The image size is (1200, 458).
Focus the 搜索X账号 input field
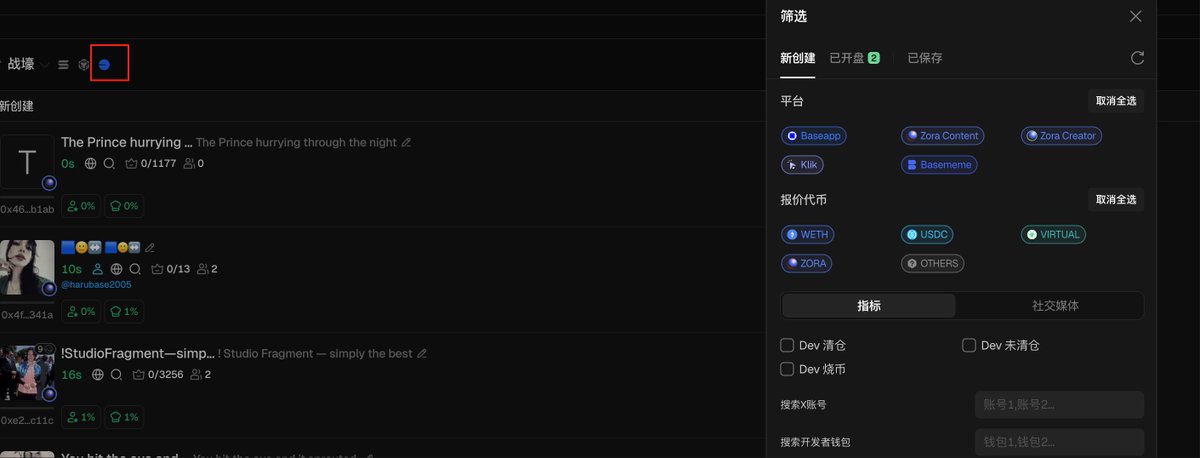point(1059,405)
